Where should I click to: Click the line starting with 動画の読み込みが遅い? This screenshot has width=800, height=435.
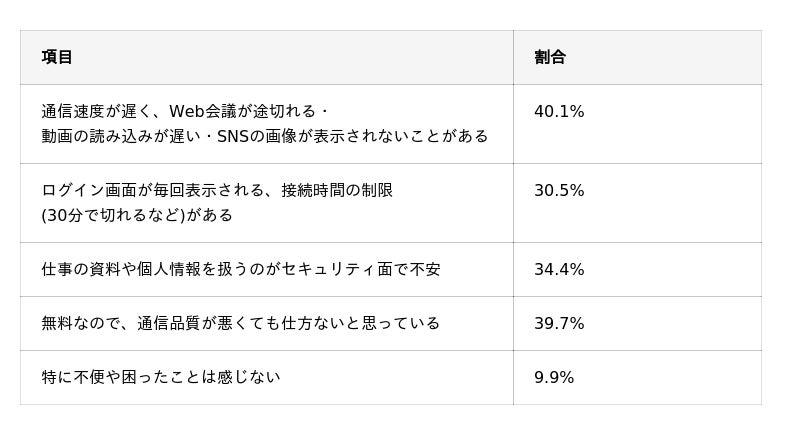265,136
